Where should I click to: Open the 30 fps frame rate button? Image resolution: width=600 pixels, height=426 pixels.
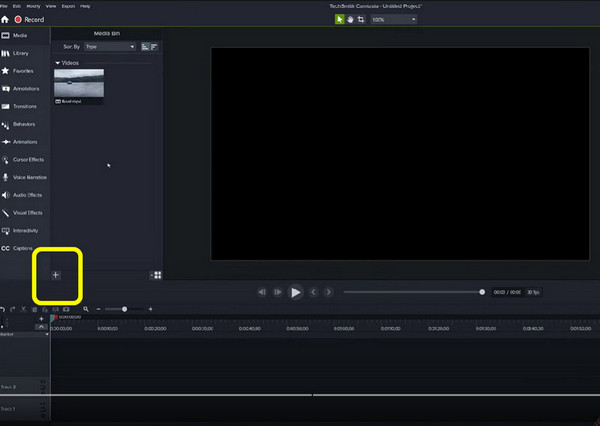(533, 292)
